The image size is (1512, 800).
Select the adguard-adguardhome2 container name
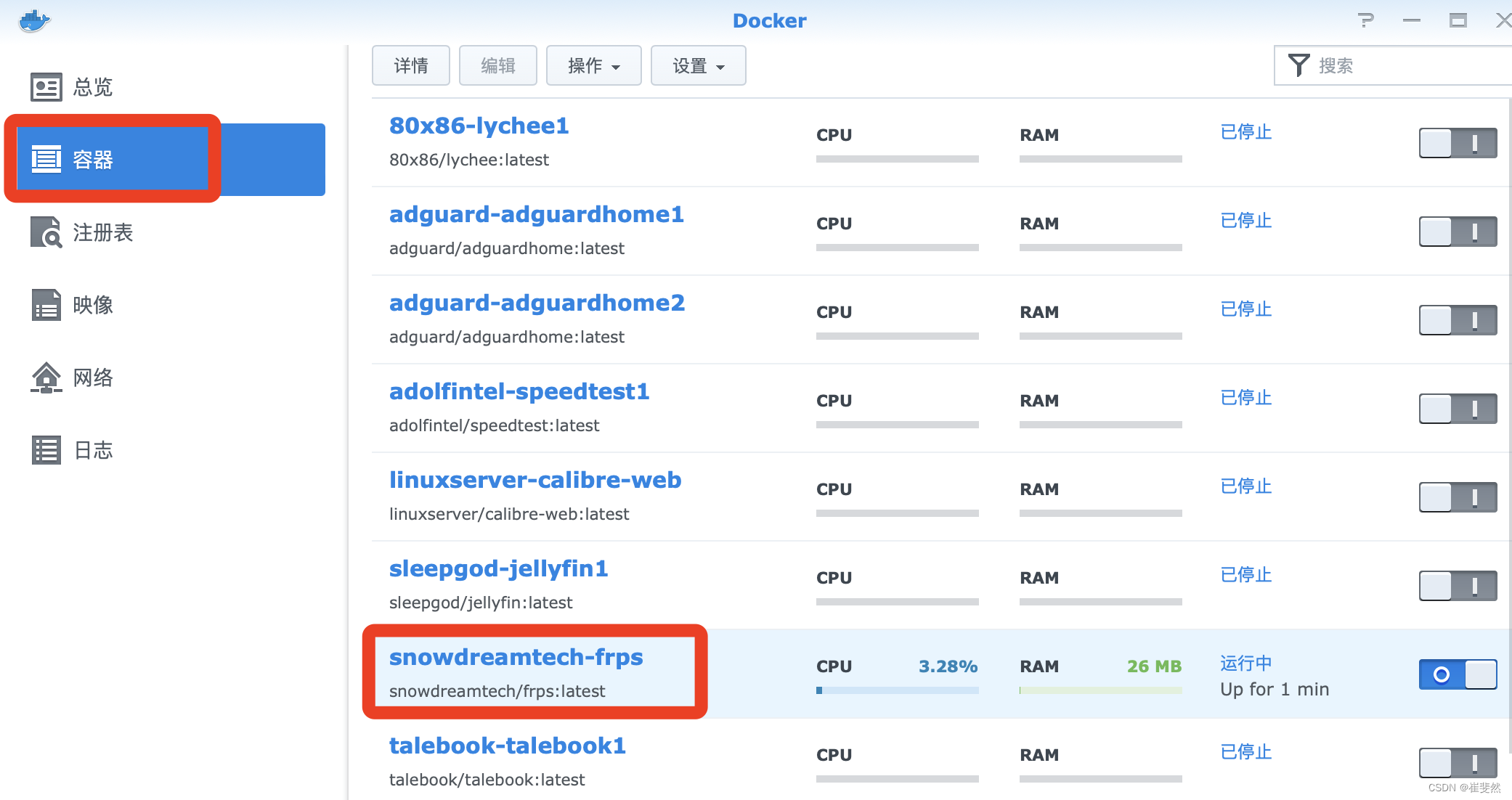point(537,303)
